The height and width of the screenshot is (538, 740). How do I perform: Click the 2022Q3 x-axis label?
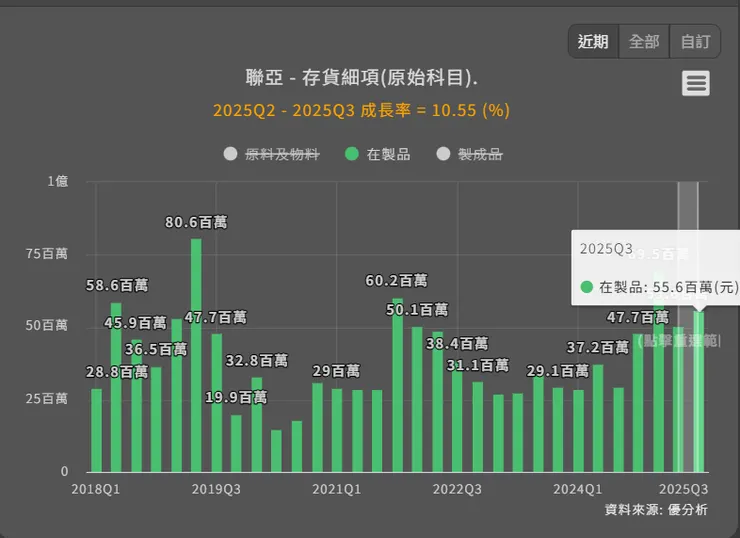[x=457, y=489]
